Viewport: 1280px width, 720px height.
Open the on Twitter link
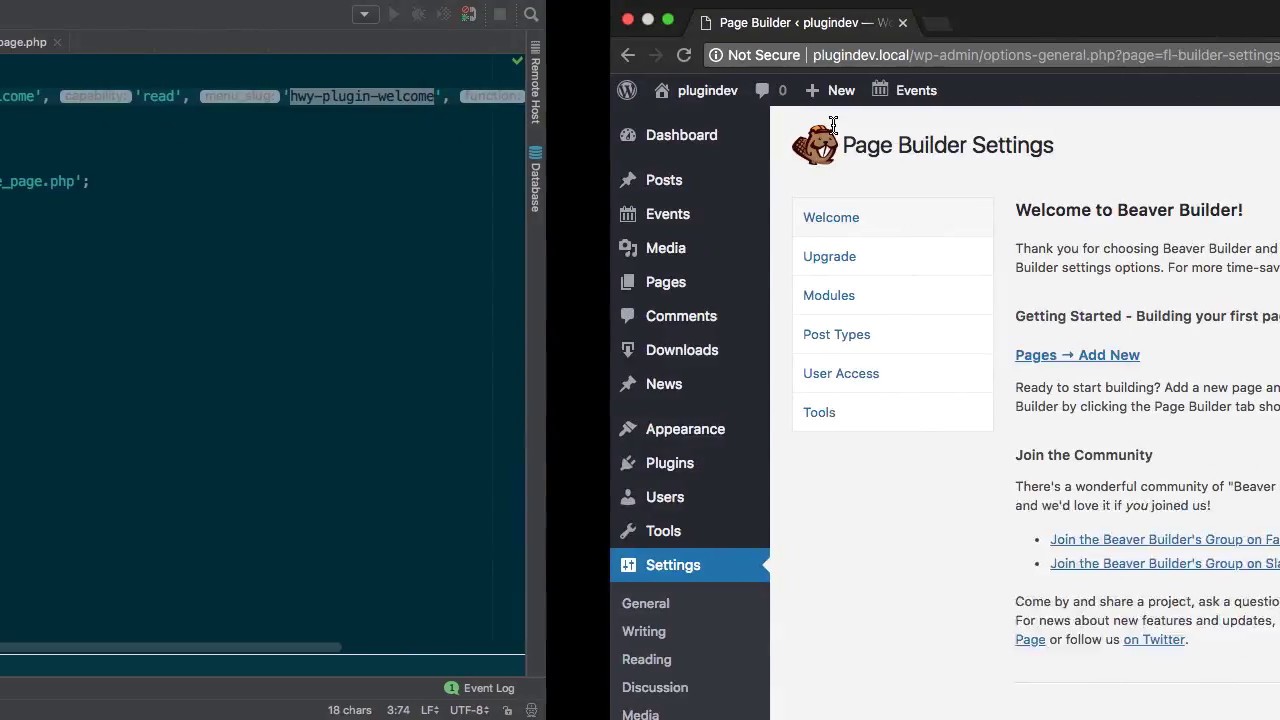1154,639
